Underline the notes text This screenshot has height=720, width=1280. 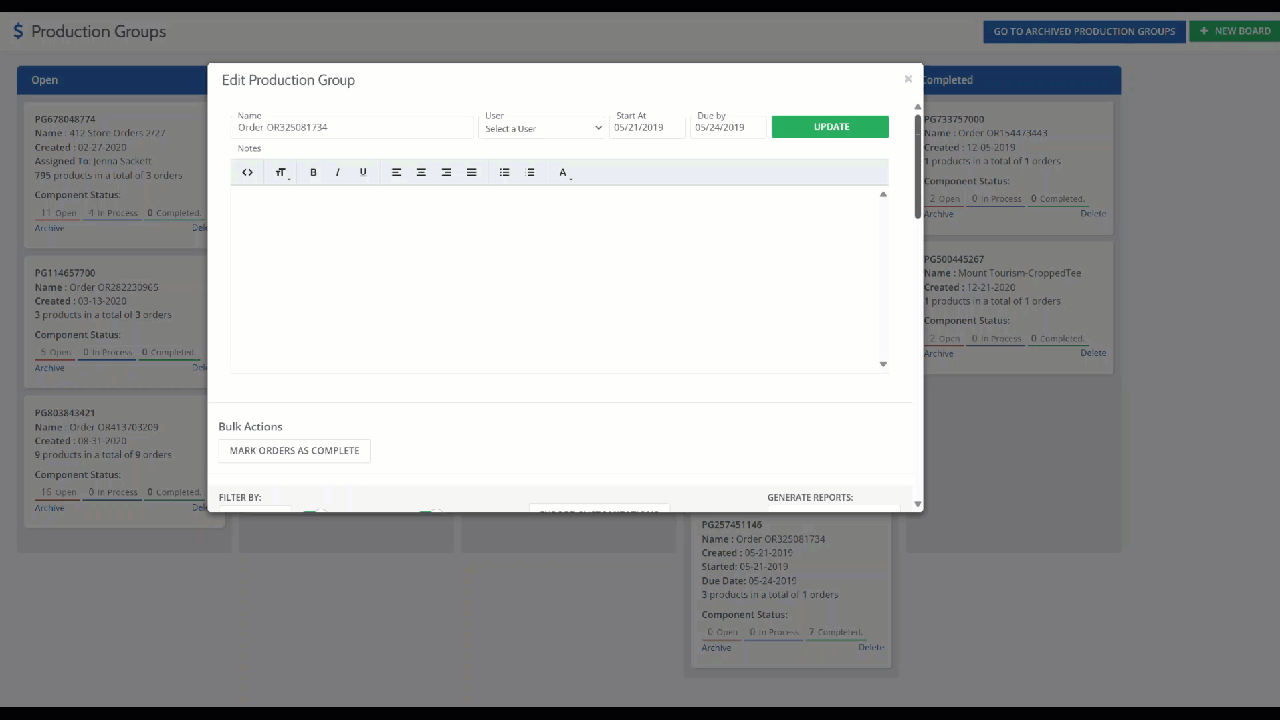click(x=363, y=173)
